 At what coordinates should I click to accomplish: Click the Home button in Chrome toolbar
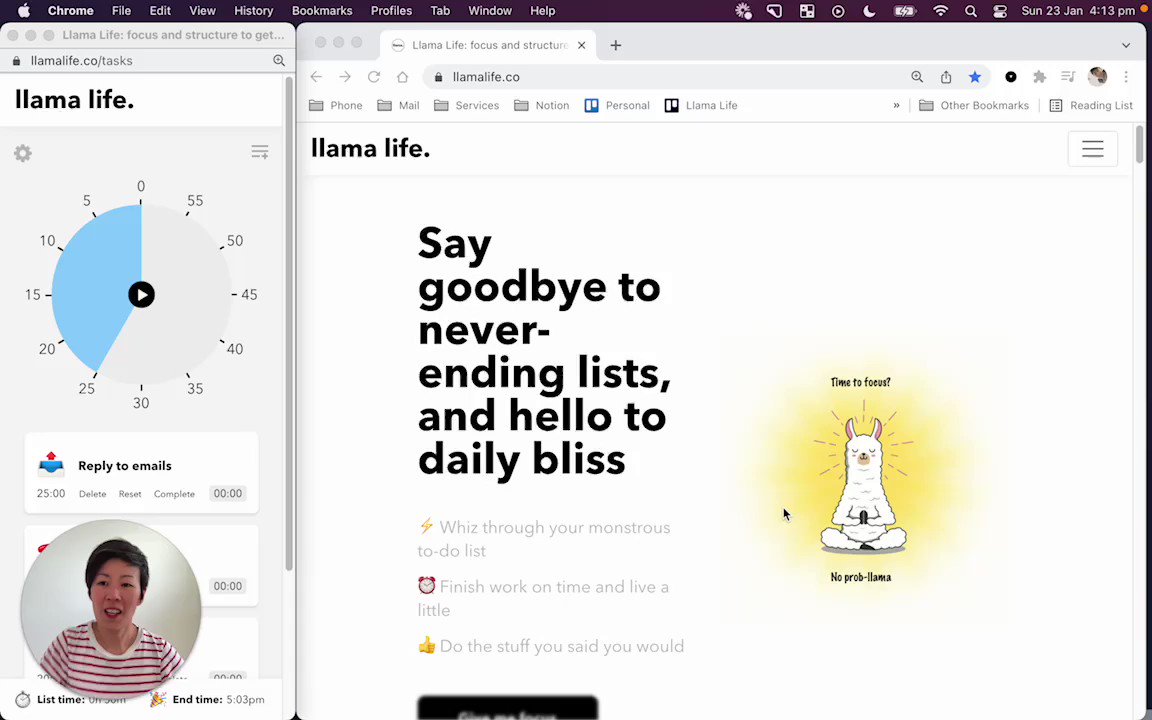coord(402,76)
